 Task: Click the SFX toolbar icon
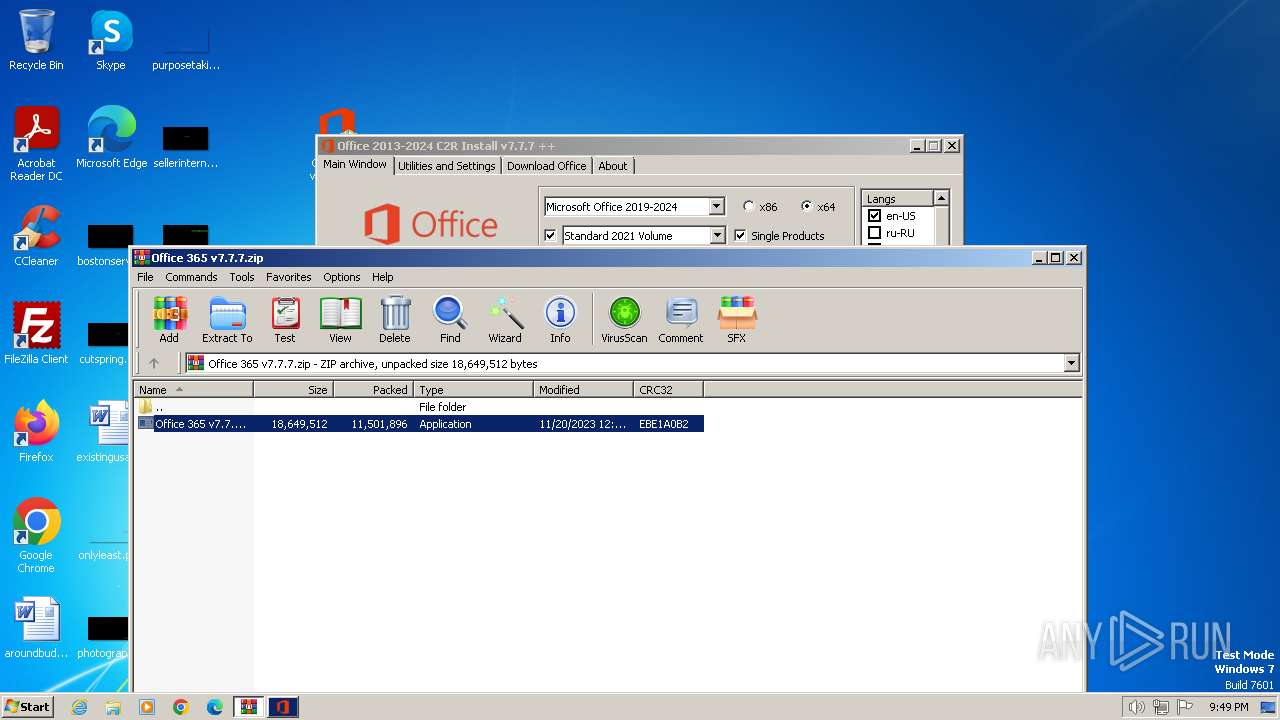[x=737, y=320]
